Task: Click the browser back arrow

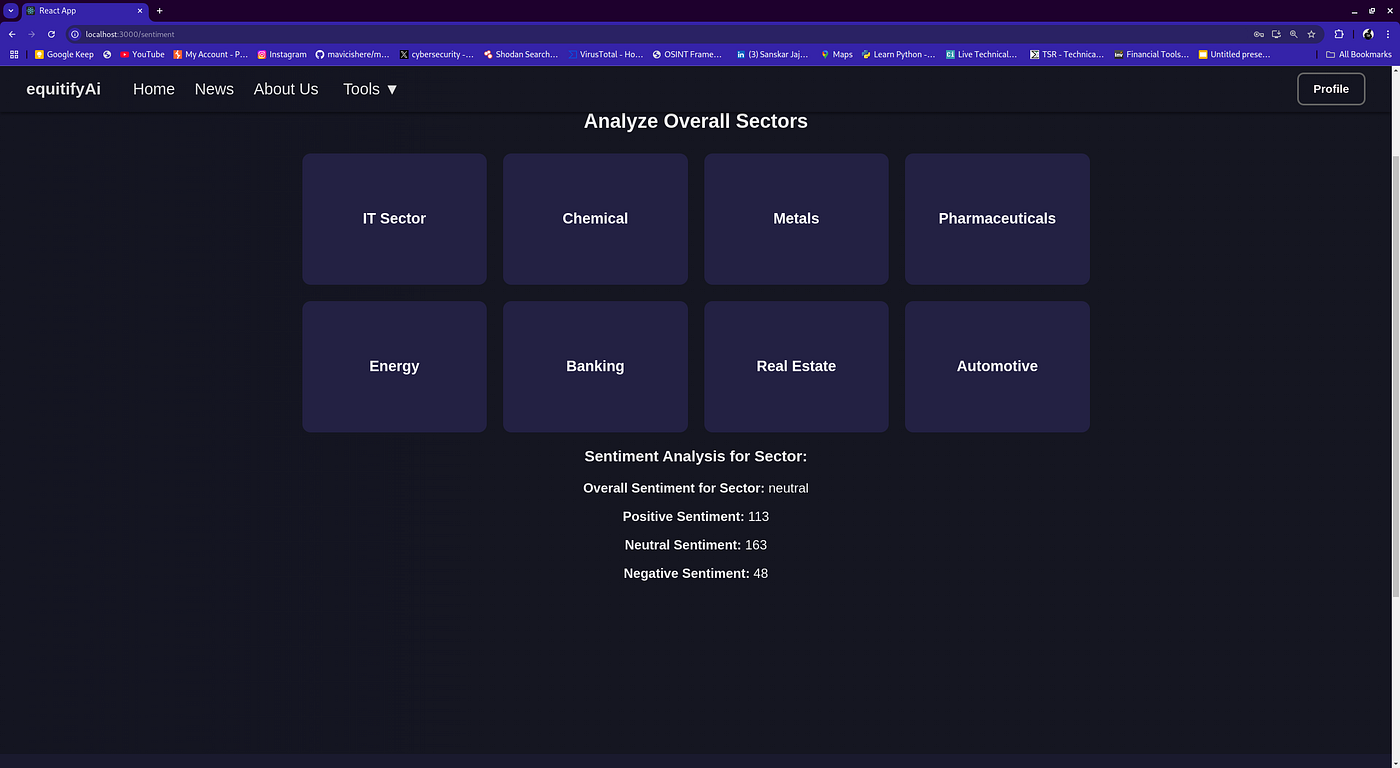Action: [12, 34]
